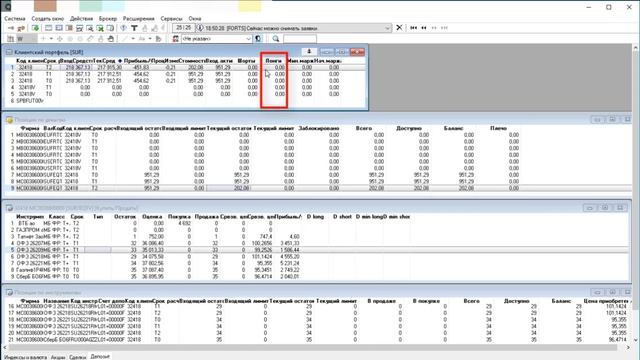The height and width of the screenshot is (360, 640).
Task: Click the connect-to-server toolbar icon
Action: [x=11, y=28]
